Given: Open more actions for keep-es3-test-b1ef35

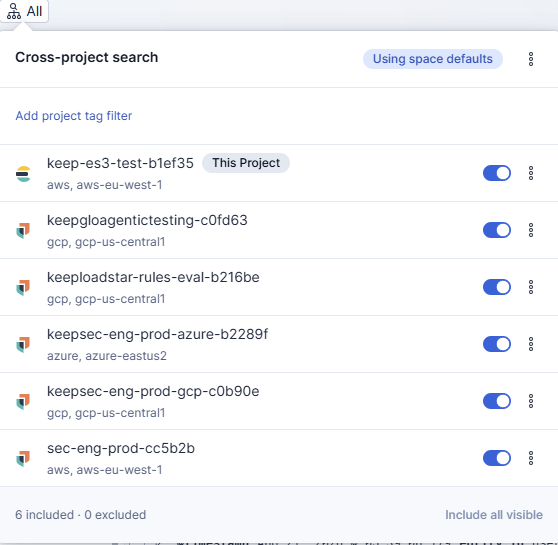Looking at the screenshot, I should click(x=531, y=173).
